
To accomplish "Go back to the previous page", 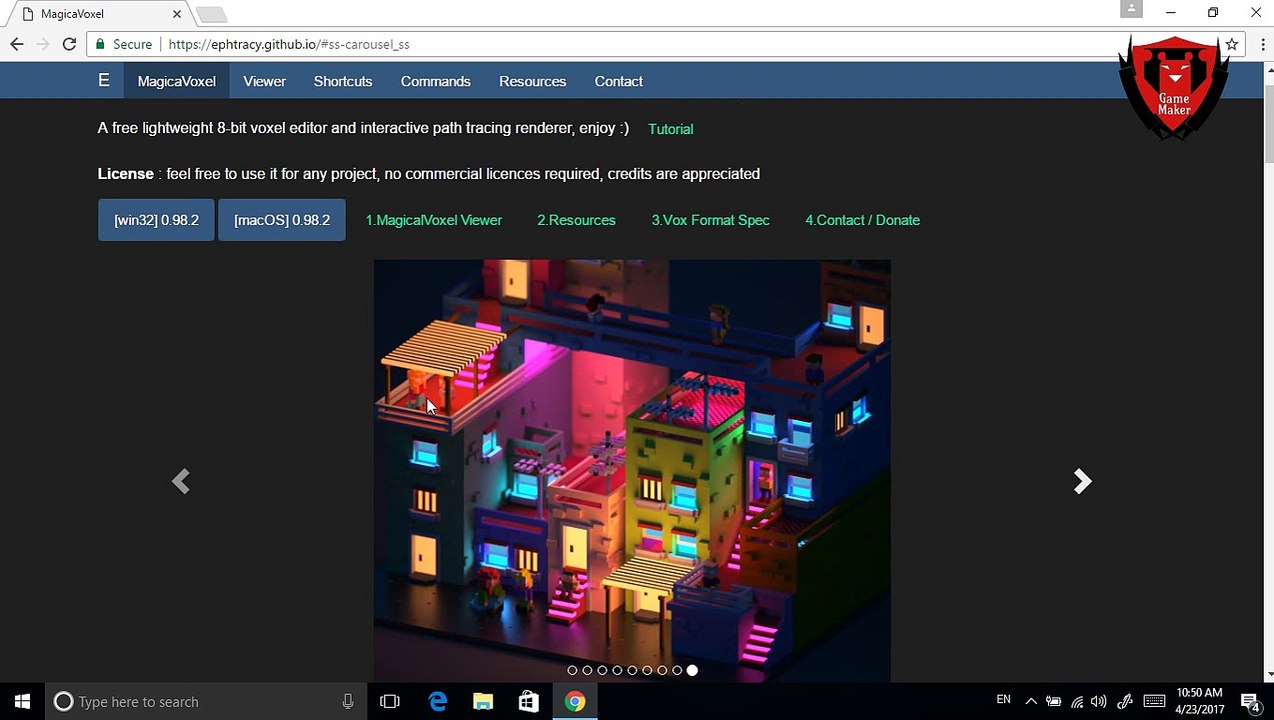I will point(17,44).
